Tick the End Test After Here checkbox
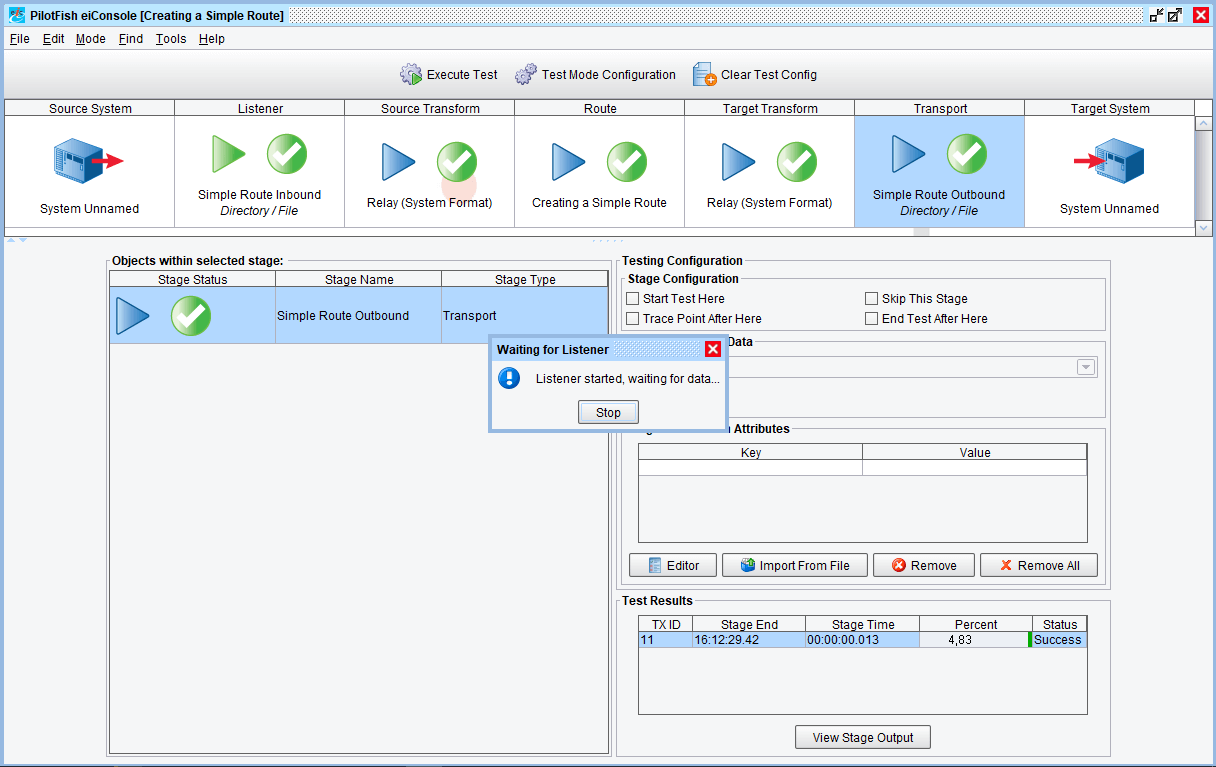Viewport: 1216px width, 767px height. (871, 319)
